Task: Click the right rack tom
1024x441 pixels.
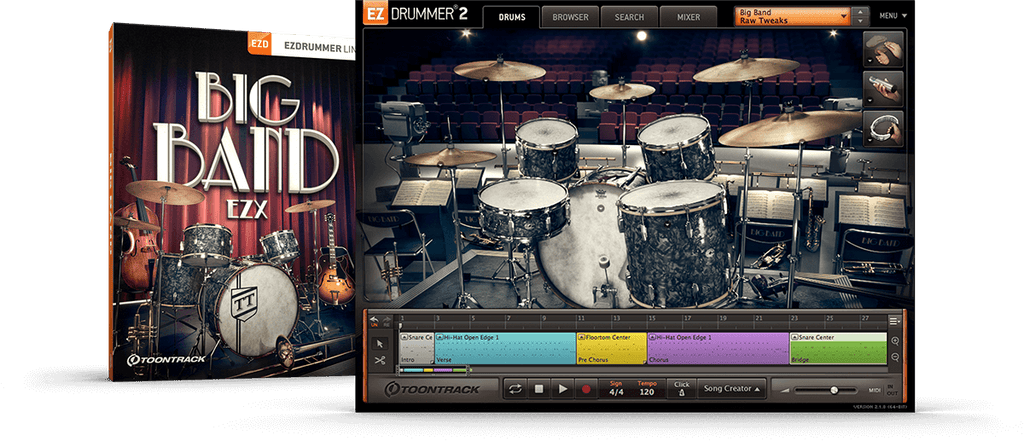Action: pyautogui.click(x=677, y=147)
